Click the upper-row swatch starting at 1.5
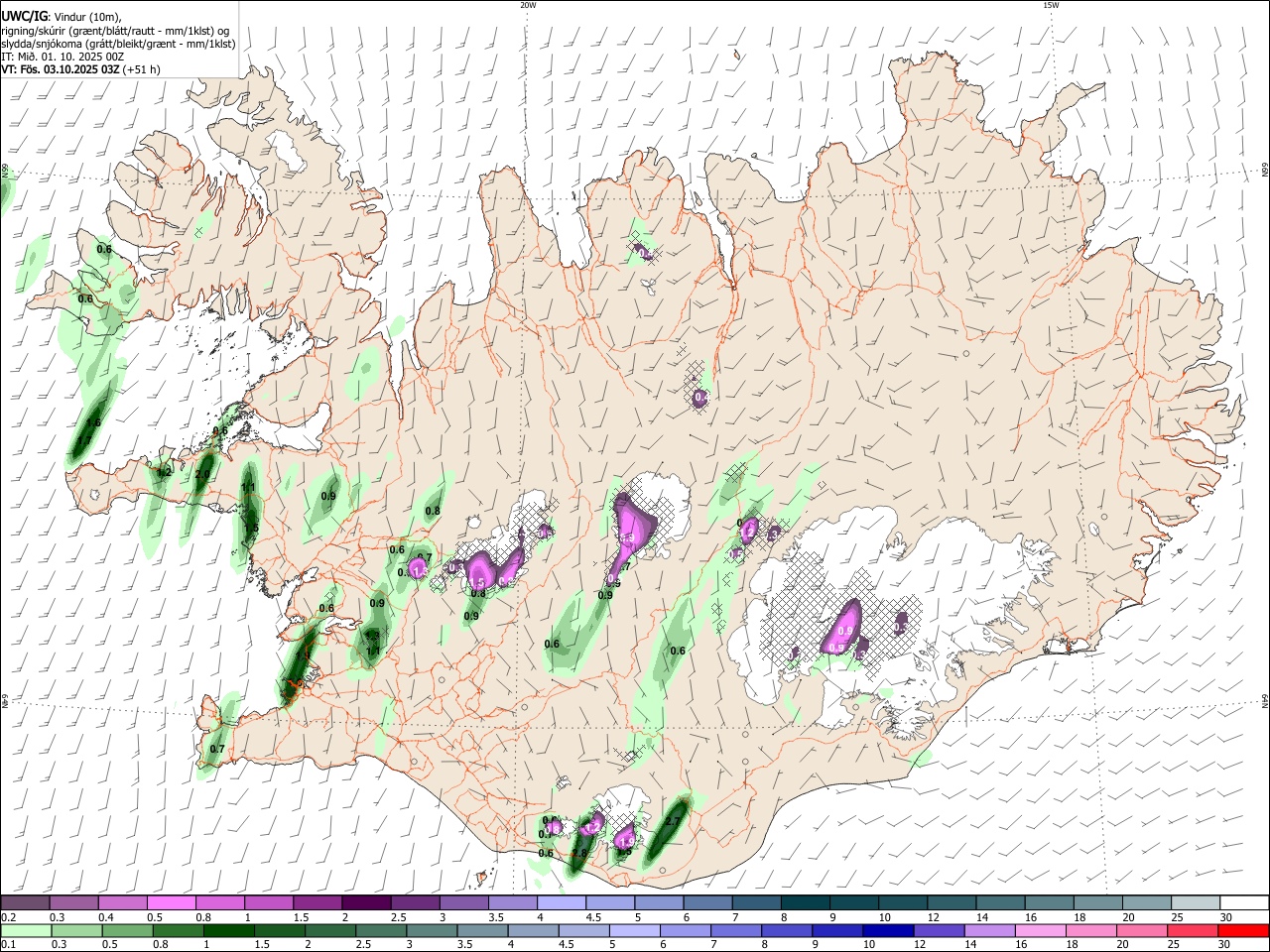Image resolution: width=1270 pixels, height=952 pixels. click(317, 902)
